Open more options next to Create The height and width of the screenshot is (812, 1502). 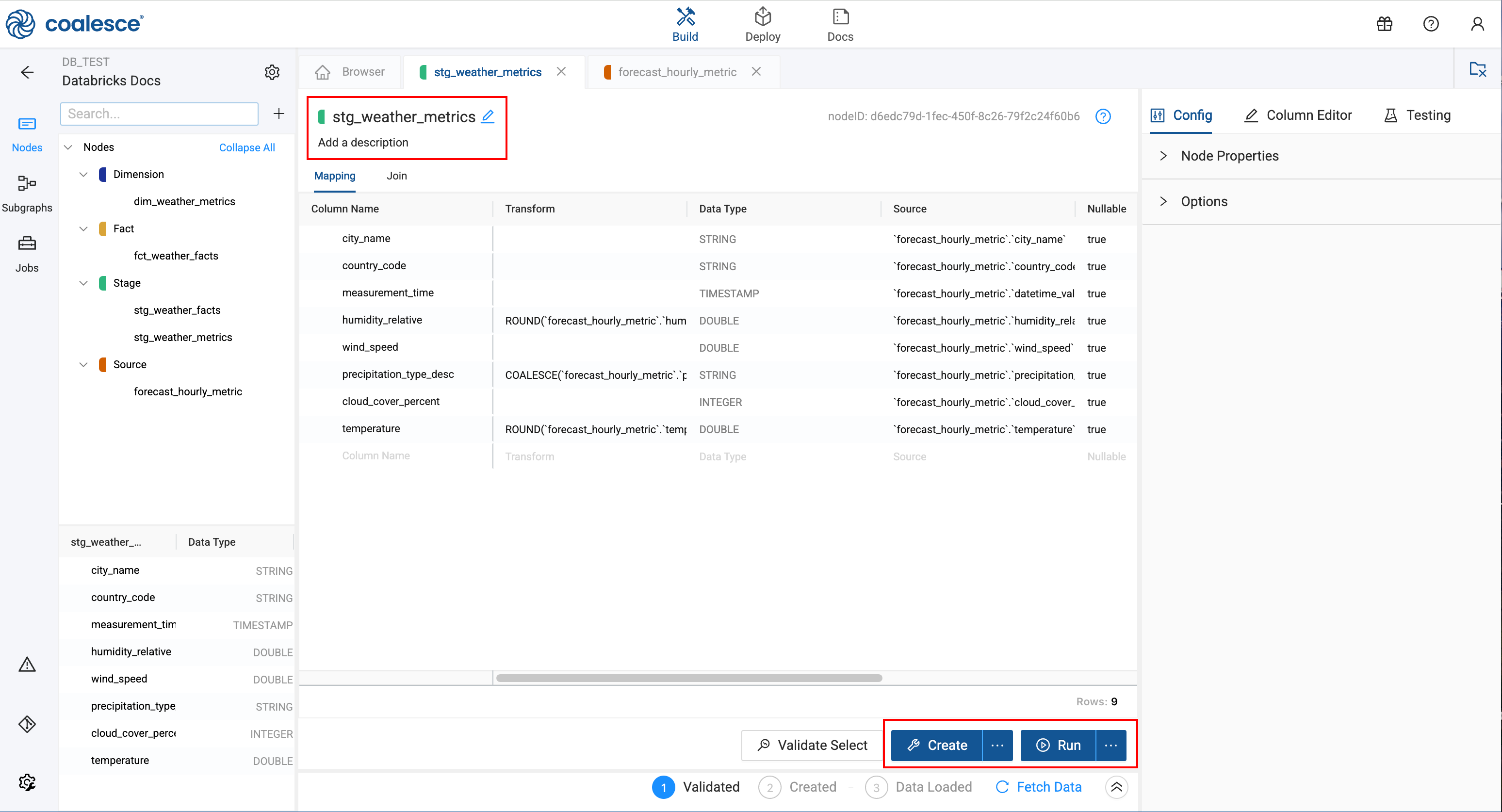(997, 745)
